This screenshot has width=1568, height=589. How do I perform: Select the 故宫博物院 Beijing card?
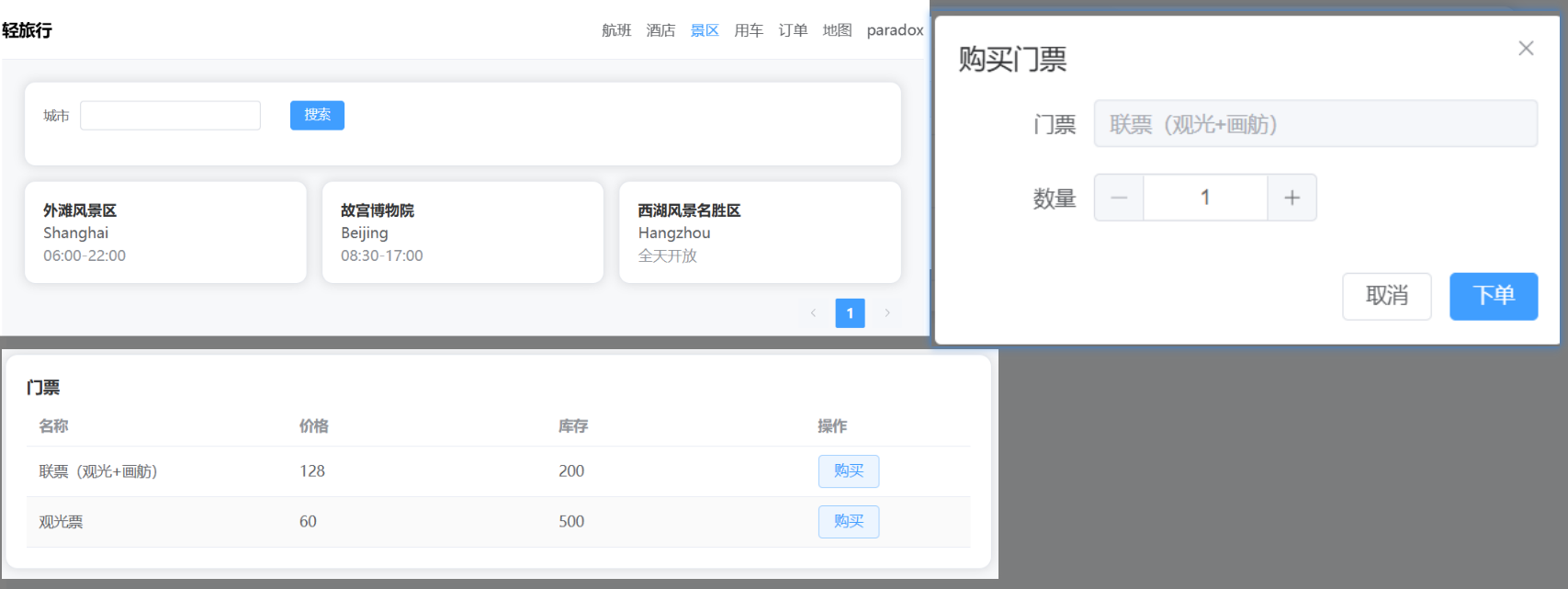tap(462, 232)
